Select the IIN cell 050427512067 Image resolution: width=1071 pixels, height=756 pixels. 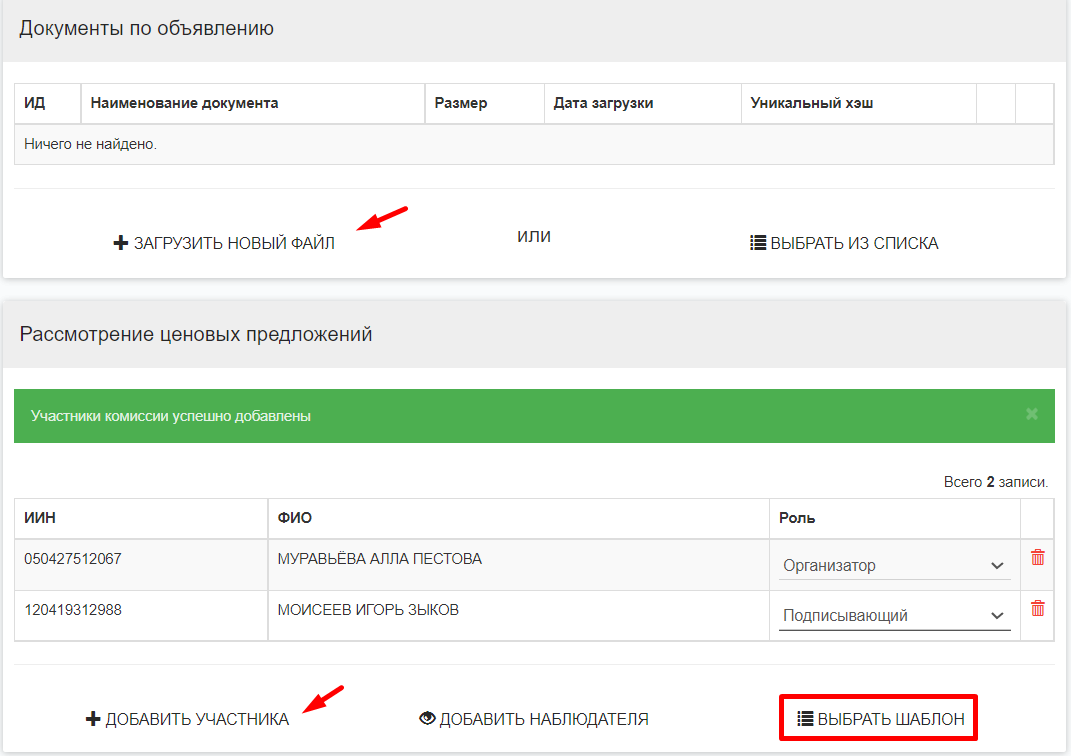pyautogui.click(x=73, y=559)
